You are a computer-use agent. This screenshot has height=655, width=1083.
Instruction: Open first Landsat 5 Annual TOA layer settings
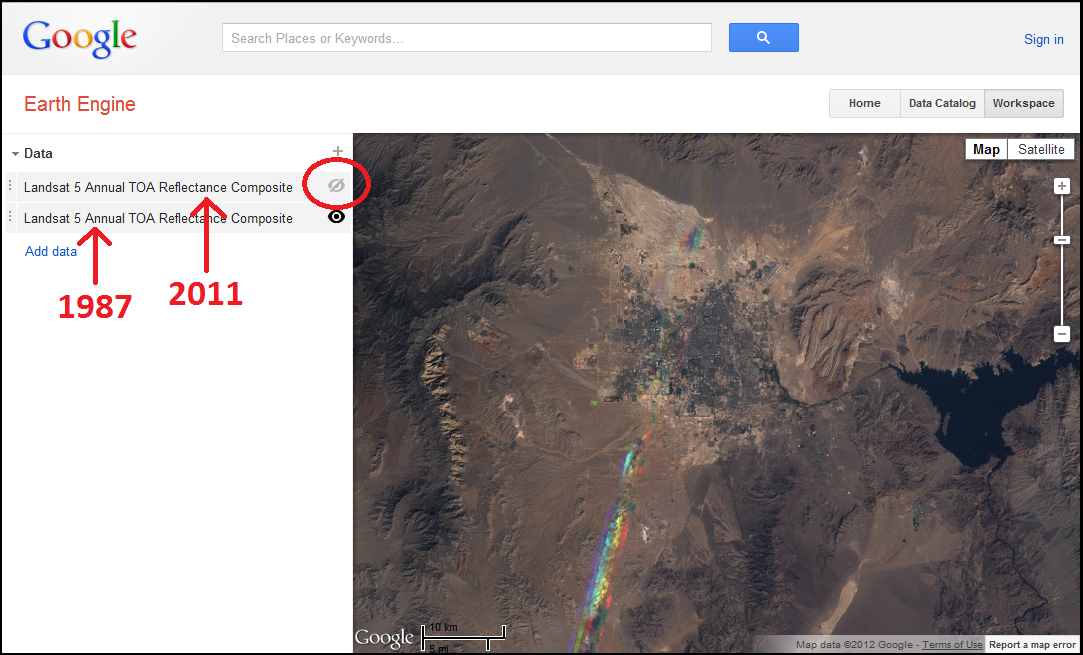(x=158, y=187)
